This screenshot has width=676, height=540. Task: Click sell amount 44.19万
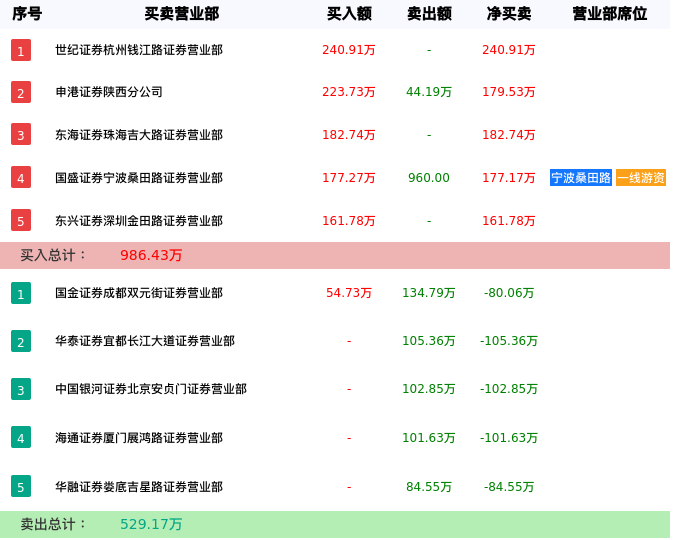(x=429, y=92)
